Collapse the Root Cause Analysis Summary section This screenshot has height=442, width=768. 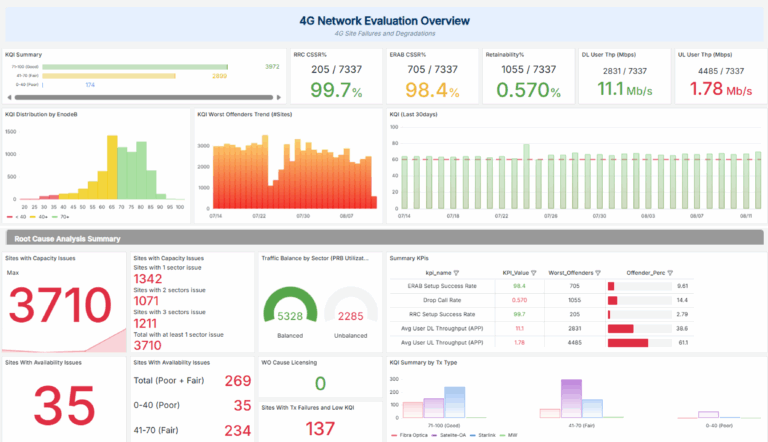[x=65, y=238]
